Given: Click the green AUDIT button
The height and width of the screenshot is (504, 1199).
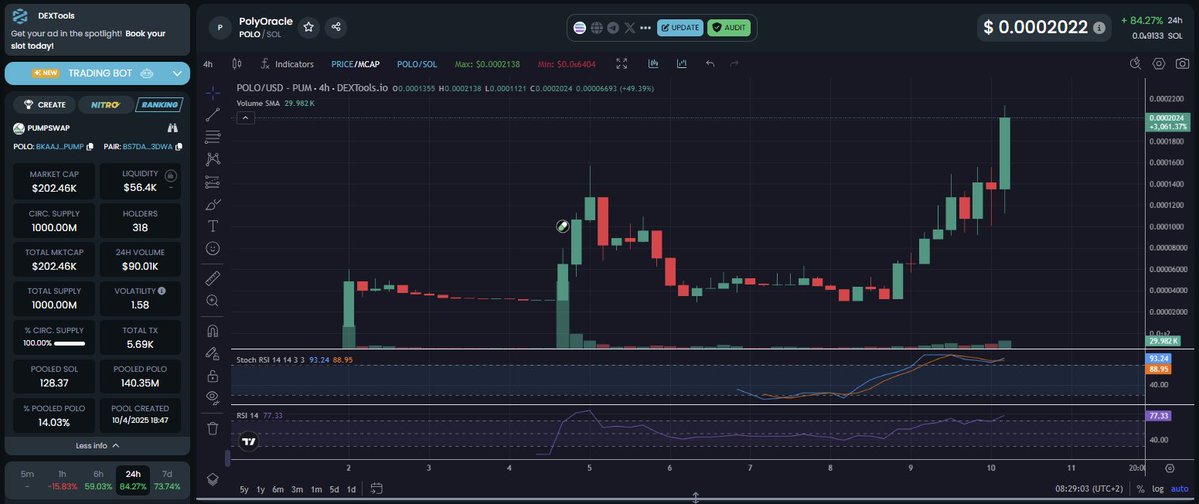Looking at the screenshot, I should (729, 27).
